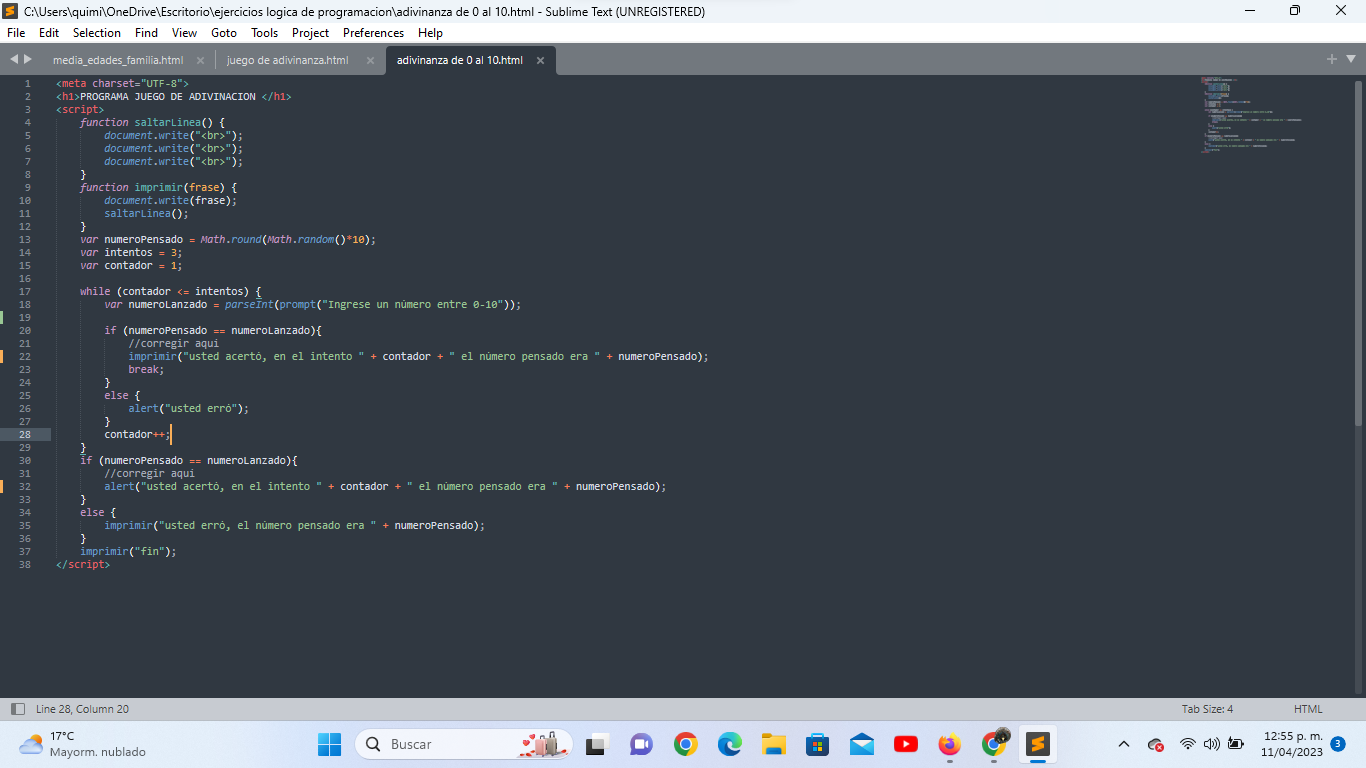The width and height of the screenshot is (1366, 768).
Task: Open the Find menu
Action: [146, 33]
